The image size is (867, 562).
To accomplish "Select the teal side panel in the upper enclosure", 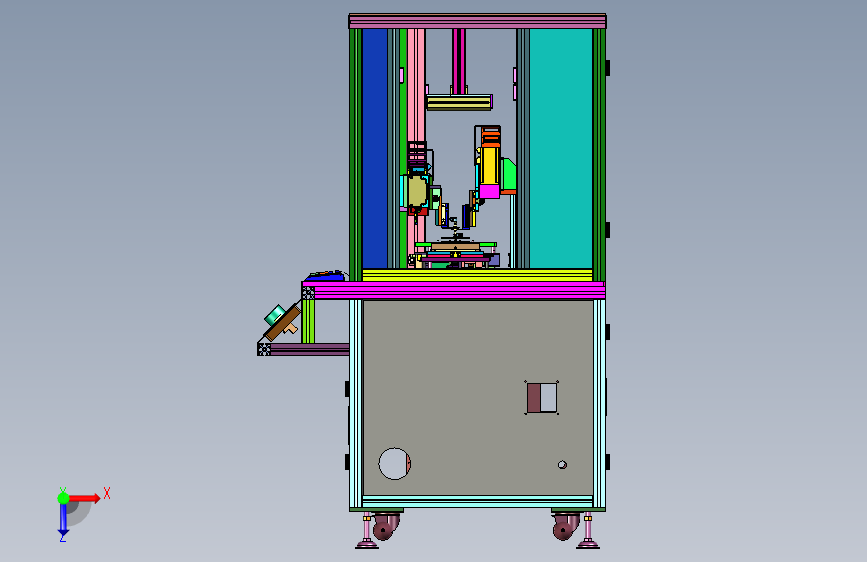I will click(561, 148).
